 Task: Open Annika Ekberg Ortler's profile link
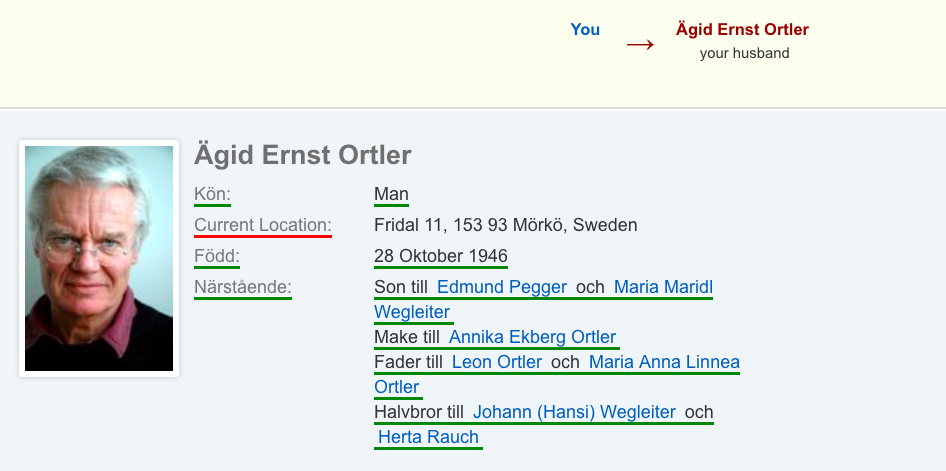coord(533,337)
